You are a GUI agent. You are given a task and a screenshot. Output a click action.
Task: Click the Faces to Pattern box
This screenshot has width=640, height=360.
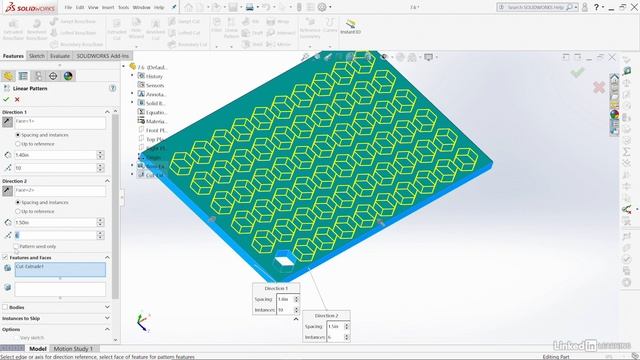60,289
